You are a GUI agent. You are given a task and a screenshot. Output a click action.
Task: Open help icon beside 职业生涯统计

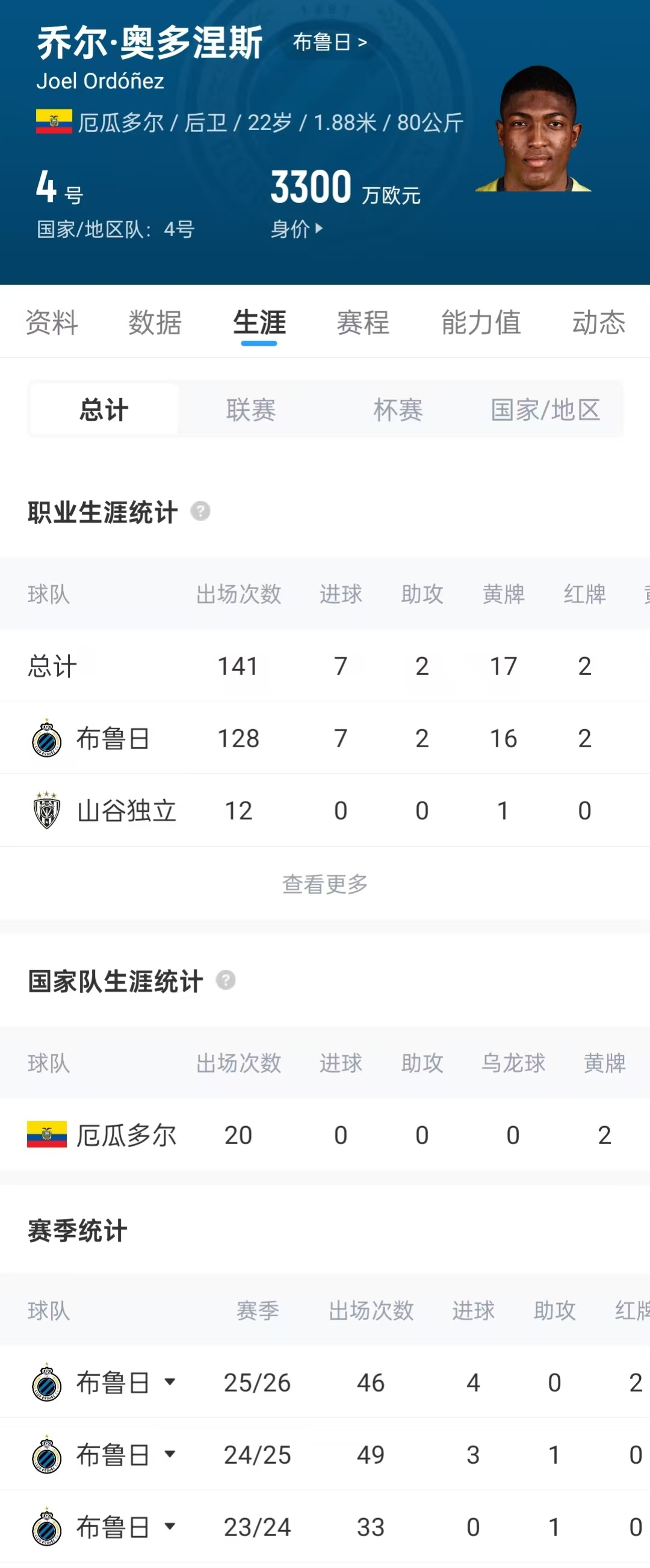click(200, 511)
